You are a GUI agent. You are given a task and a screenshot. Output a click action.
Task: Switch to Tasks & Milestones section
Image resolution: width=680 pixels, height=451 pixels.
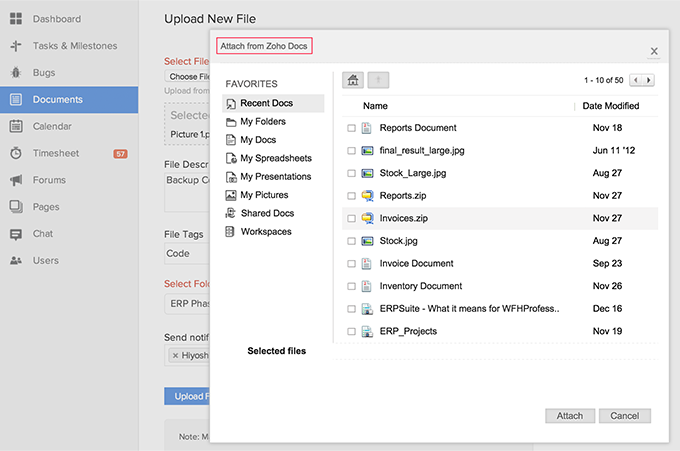coord(74,46)
